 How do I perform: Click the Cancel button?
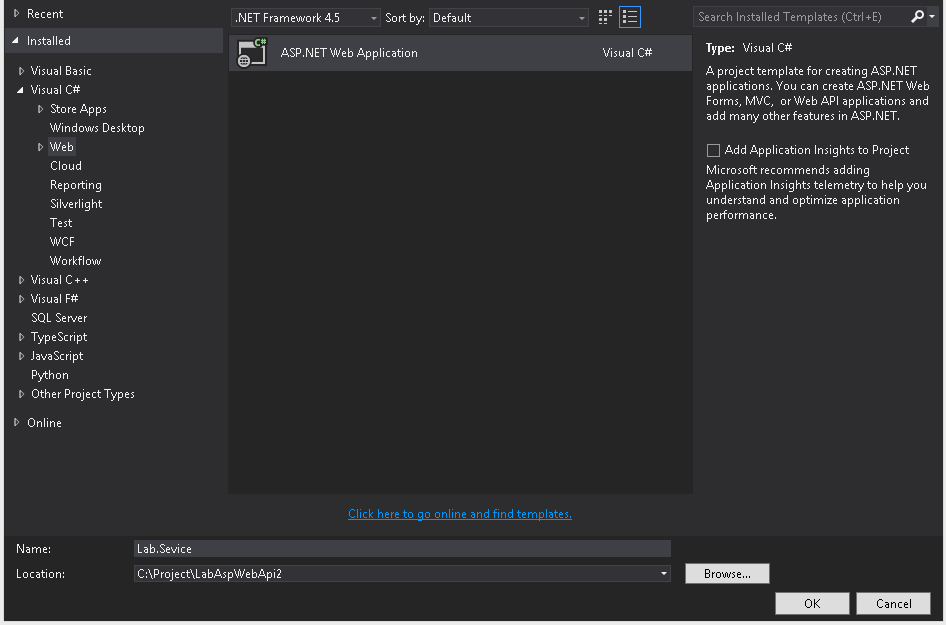894,603
